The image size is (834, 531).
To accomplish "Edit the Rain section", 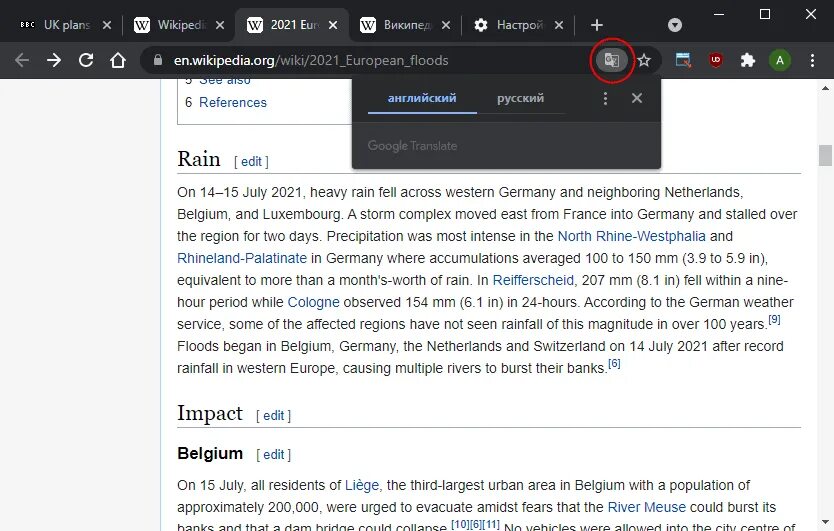I will (x=251, y=162).
